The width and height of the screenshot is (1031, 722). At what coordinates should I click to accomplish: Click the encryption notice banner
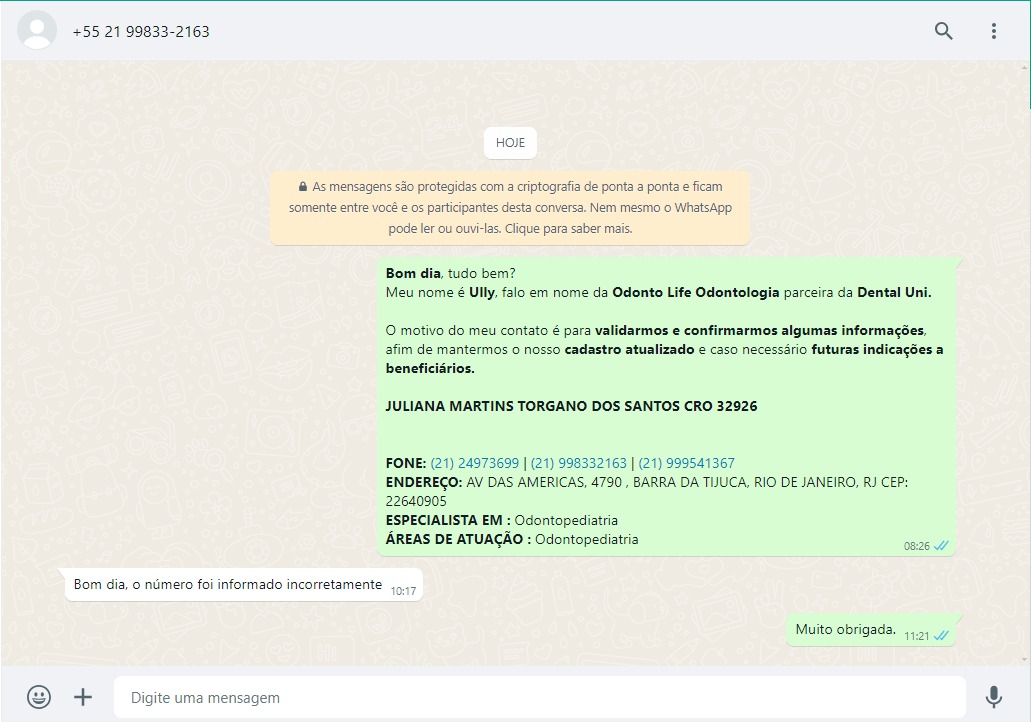click(510, 208)
